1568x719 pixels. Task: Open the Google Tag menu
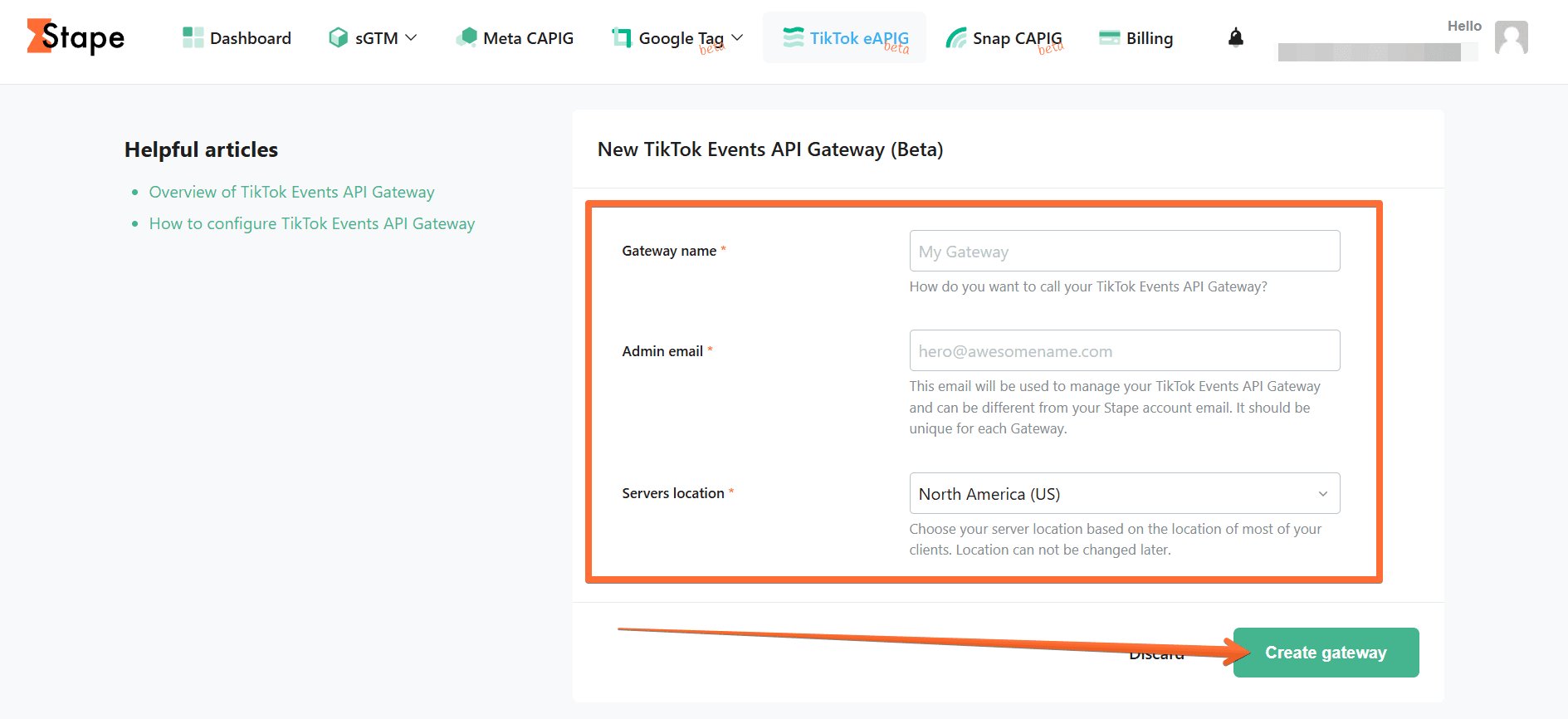677,38
